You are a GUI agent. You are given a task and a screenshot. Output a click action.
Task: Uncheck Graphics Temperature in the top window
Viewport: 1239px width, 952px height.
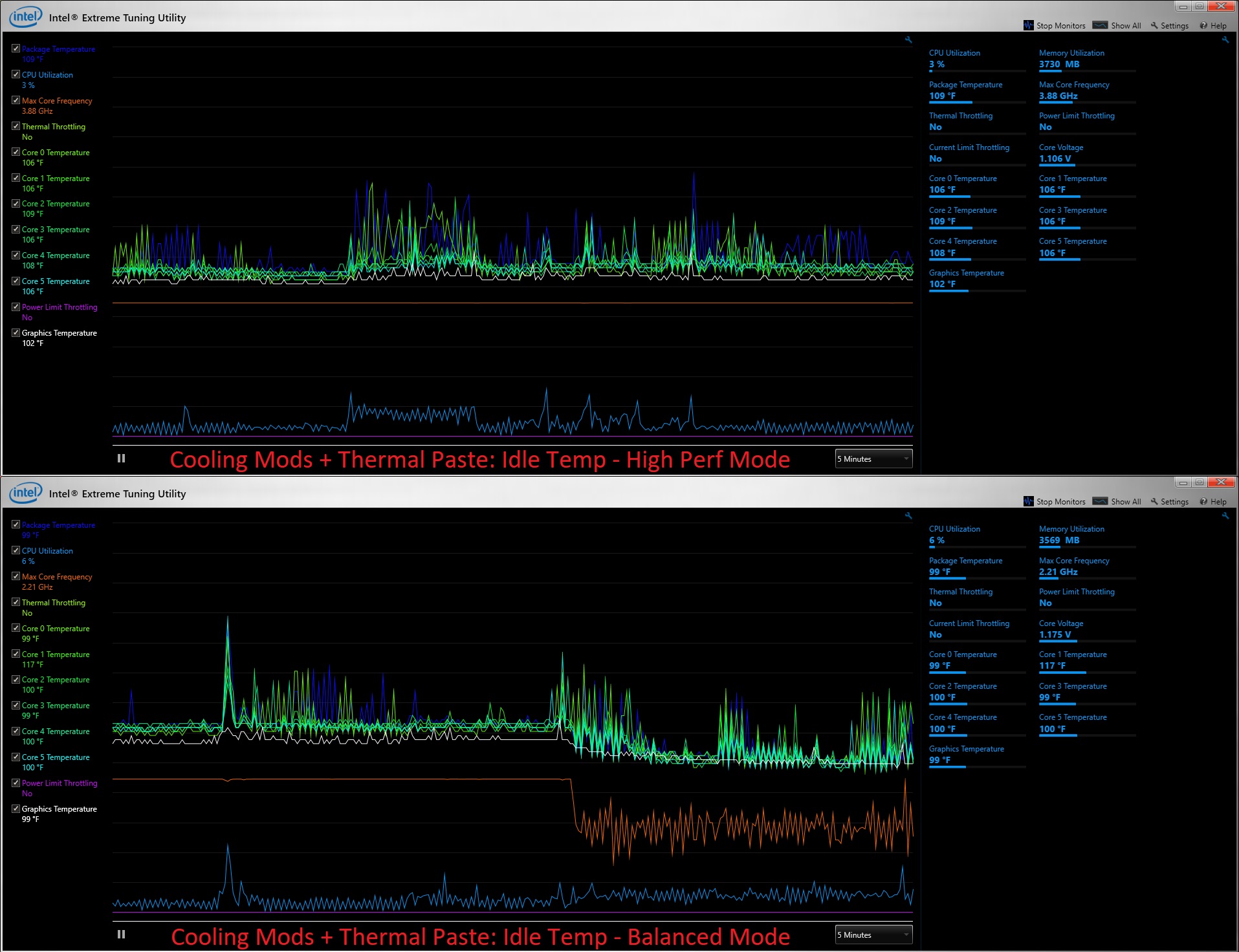pos(16,332)
